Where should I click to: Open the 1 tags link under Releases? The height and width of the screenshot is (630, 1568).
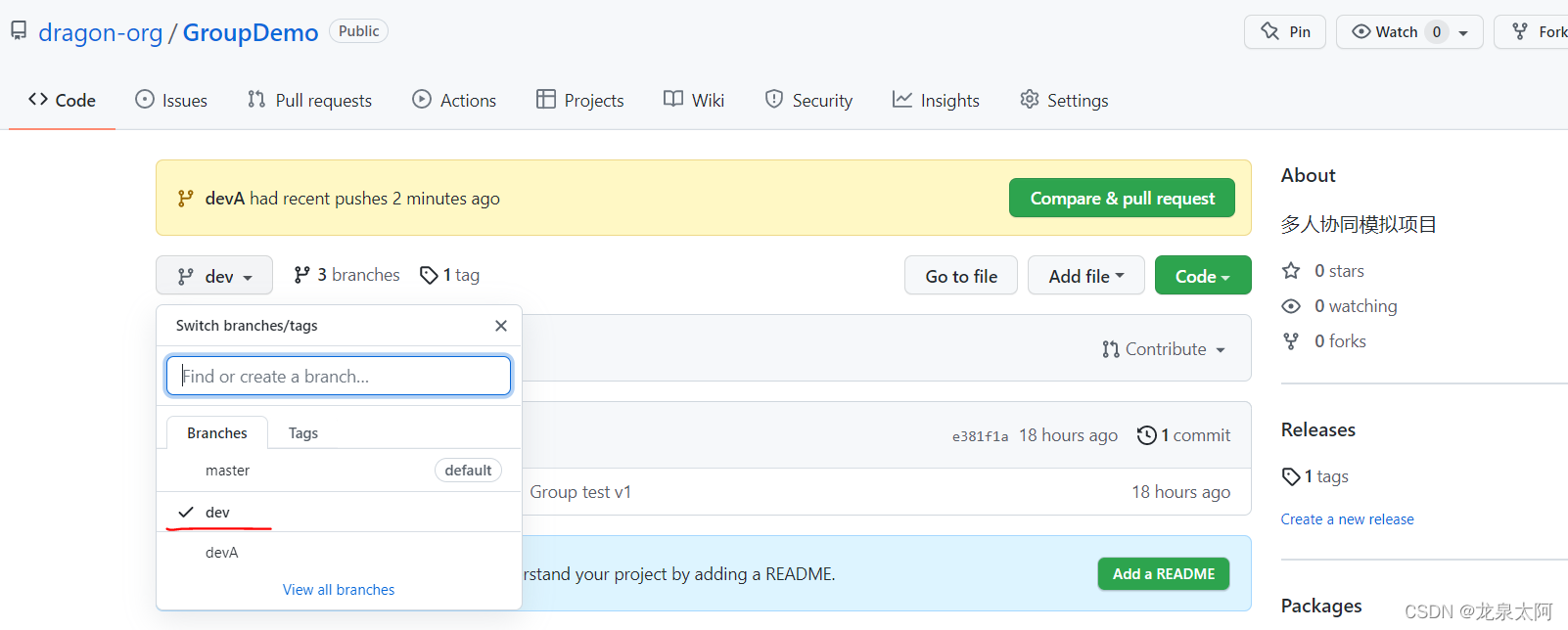(1315, 476)
